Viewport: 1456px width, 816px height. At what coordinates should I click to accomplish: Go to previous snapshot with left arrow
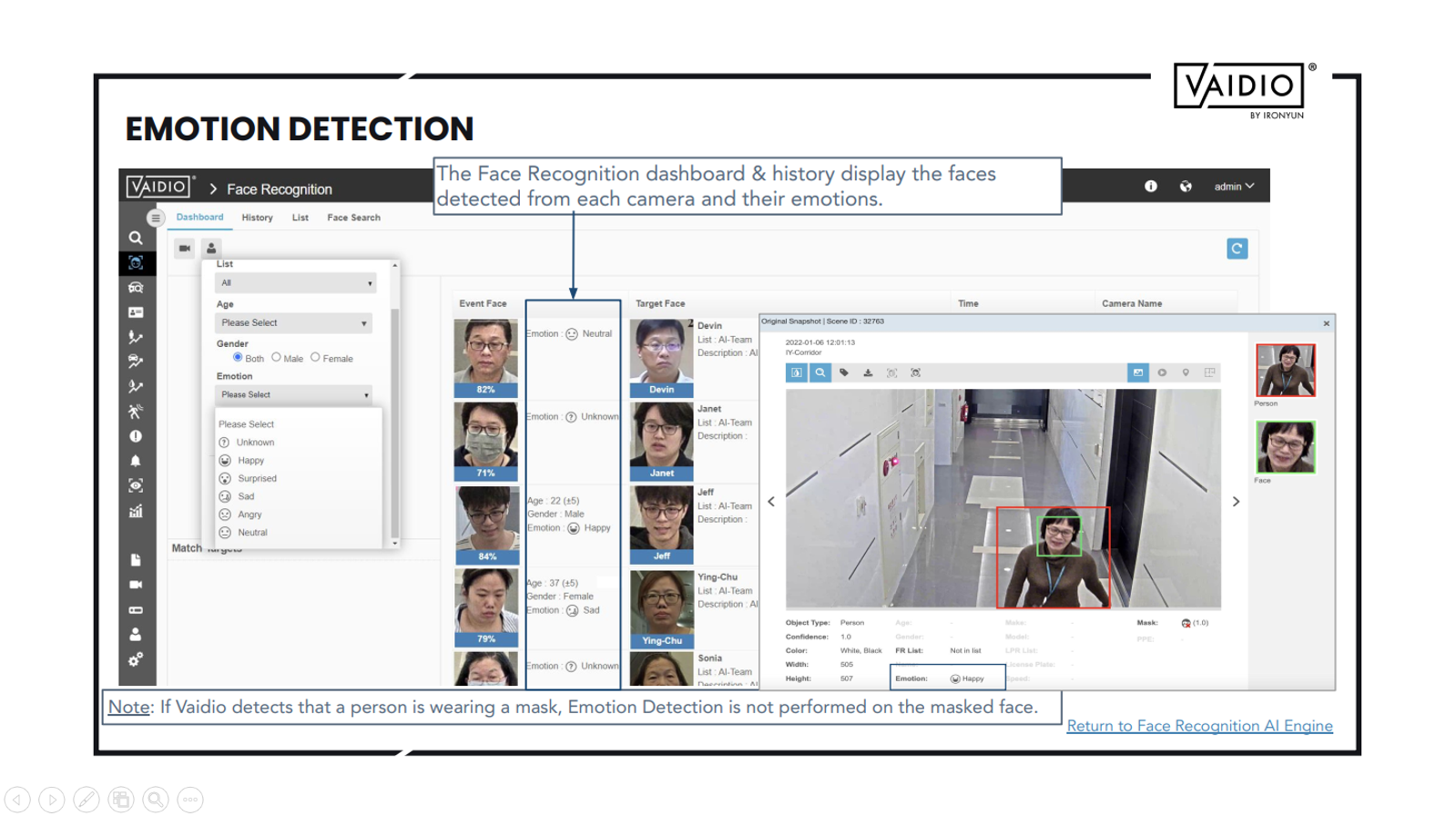[771, 502]
